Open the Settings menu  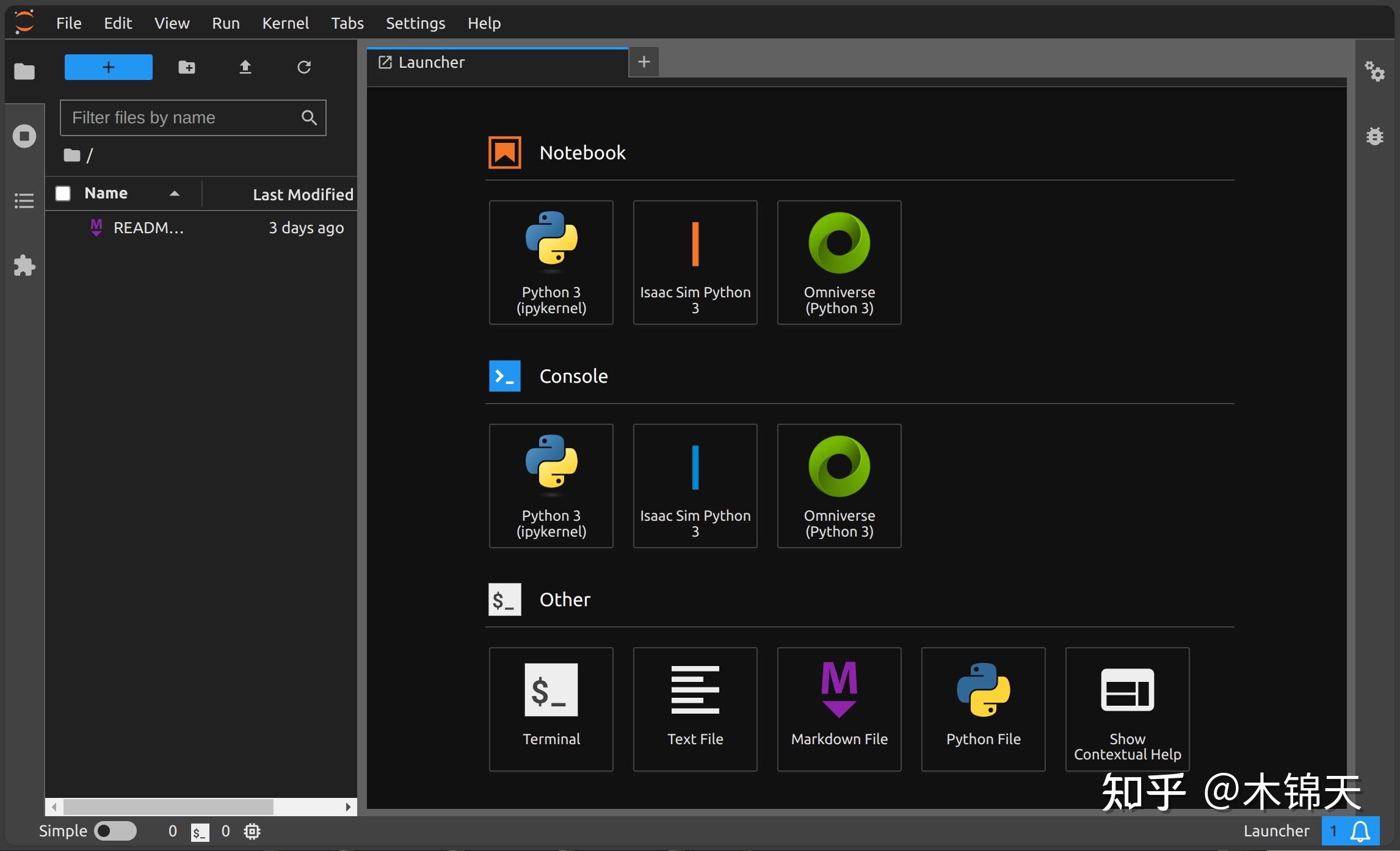pos(415,23)
